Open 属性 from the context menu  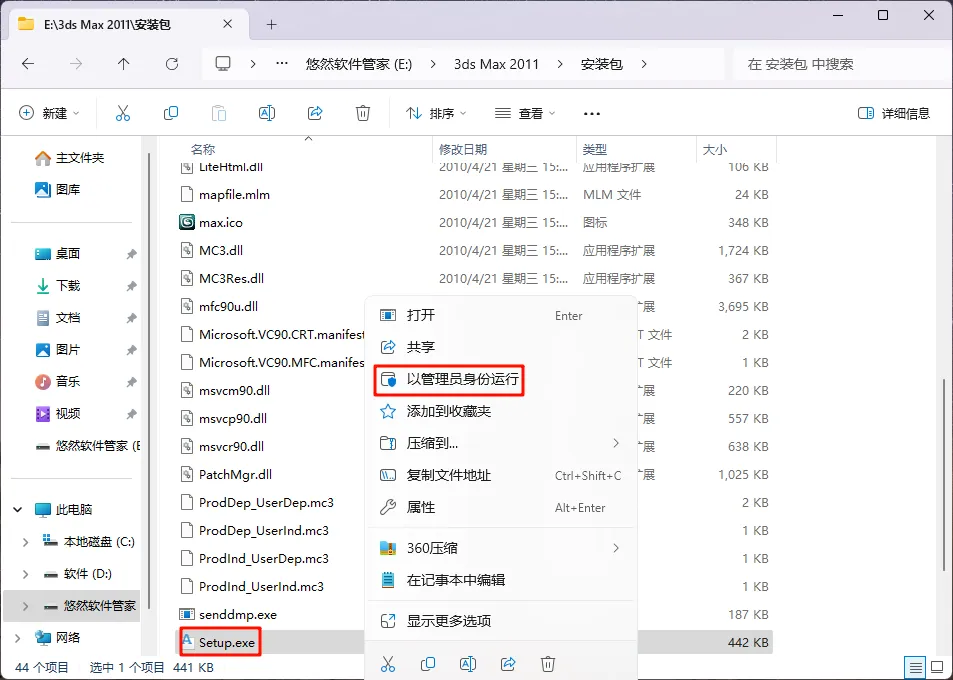pos(501,507)
